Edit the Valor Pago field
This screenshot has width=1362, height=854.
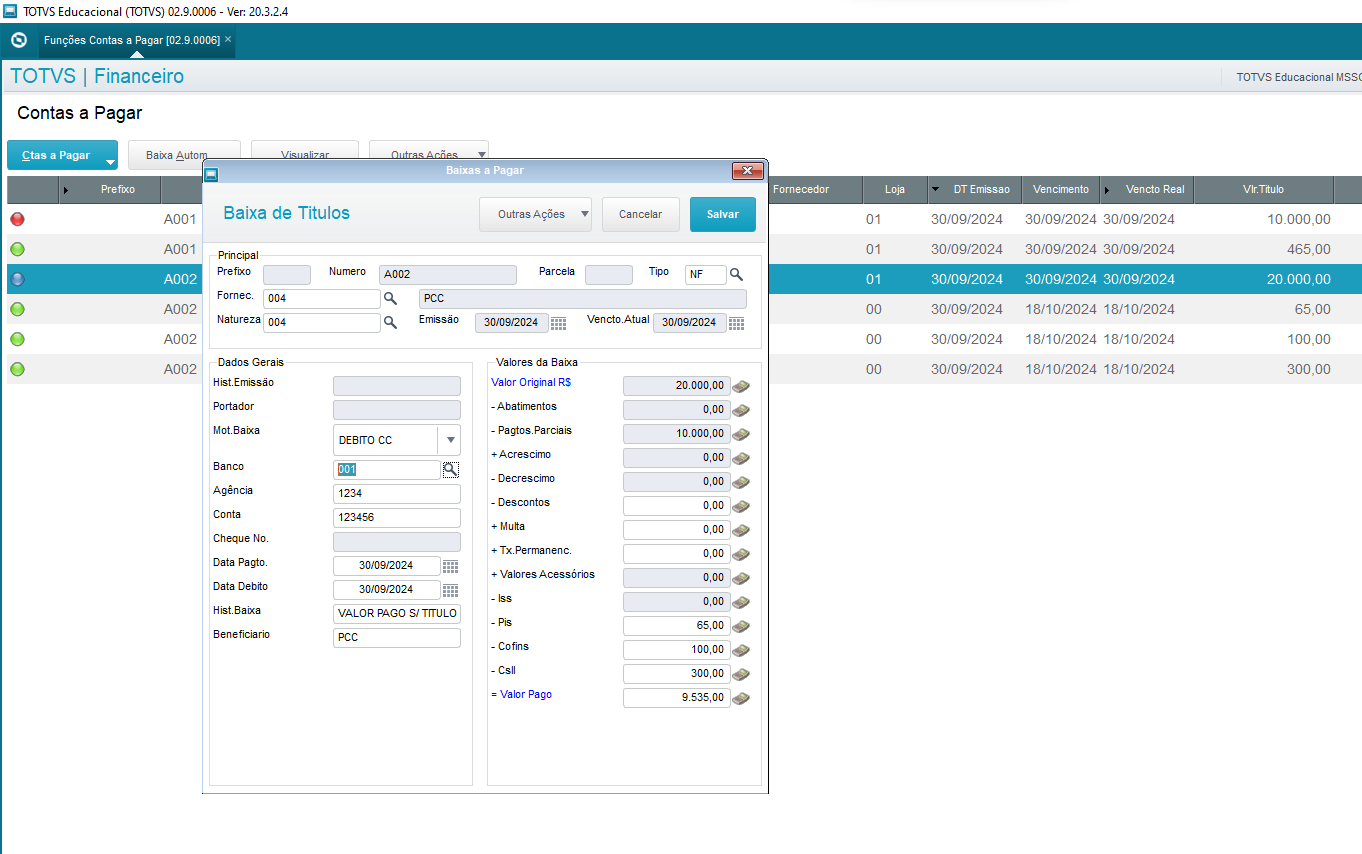(677, 698)
